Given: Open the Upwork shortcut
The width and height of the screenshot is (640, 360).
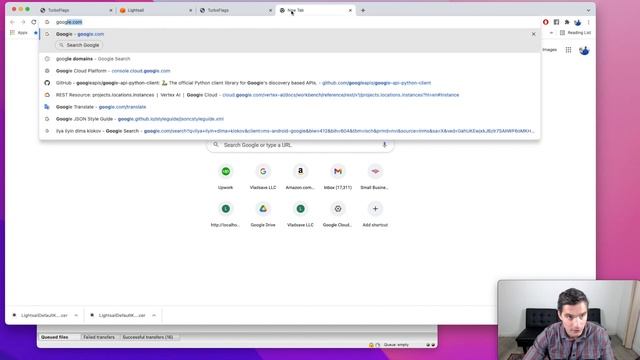Looking at the screenshot, I should coord(226,177).
